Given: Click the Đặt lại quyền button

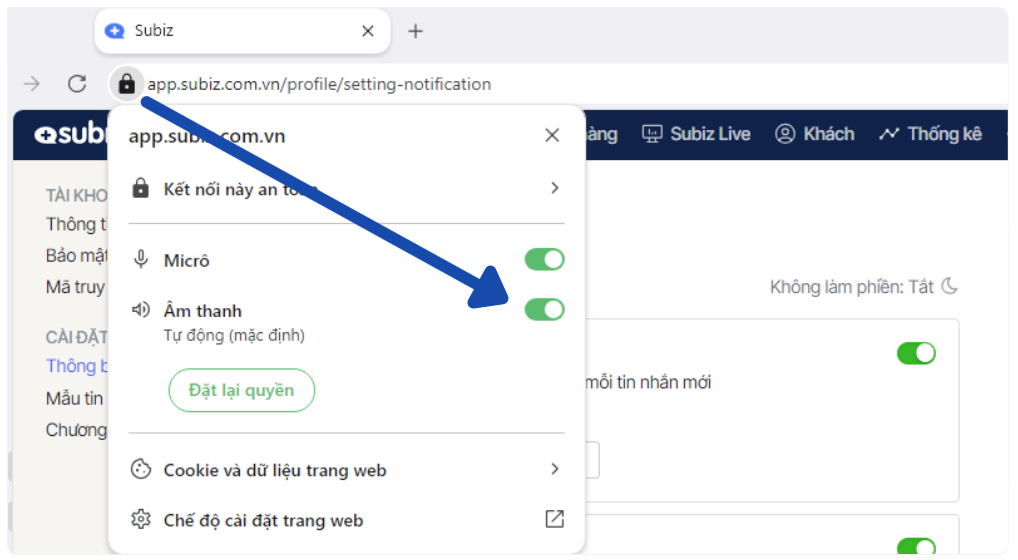Looking at the screenshot, I should [x=241, y=390].
